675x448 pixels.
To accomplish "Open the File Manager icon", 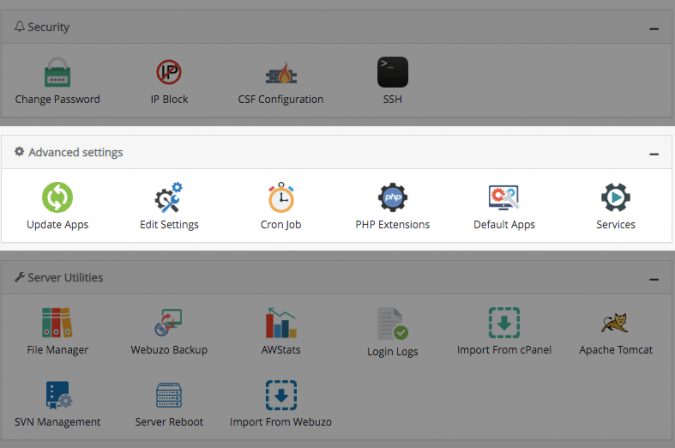I will (x=57, y=322).
